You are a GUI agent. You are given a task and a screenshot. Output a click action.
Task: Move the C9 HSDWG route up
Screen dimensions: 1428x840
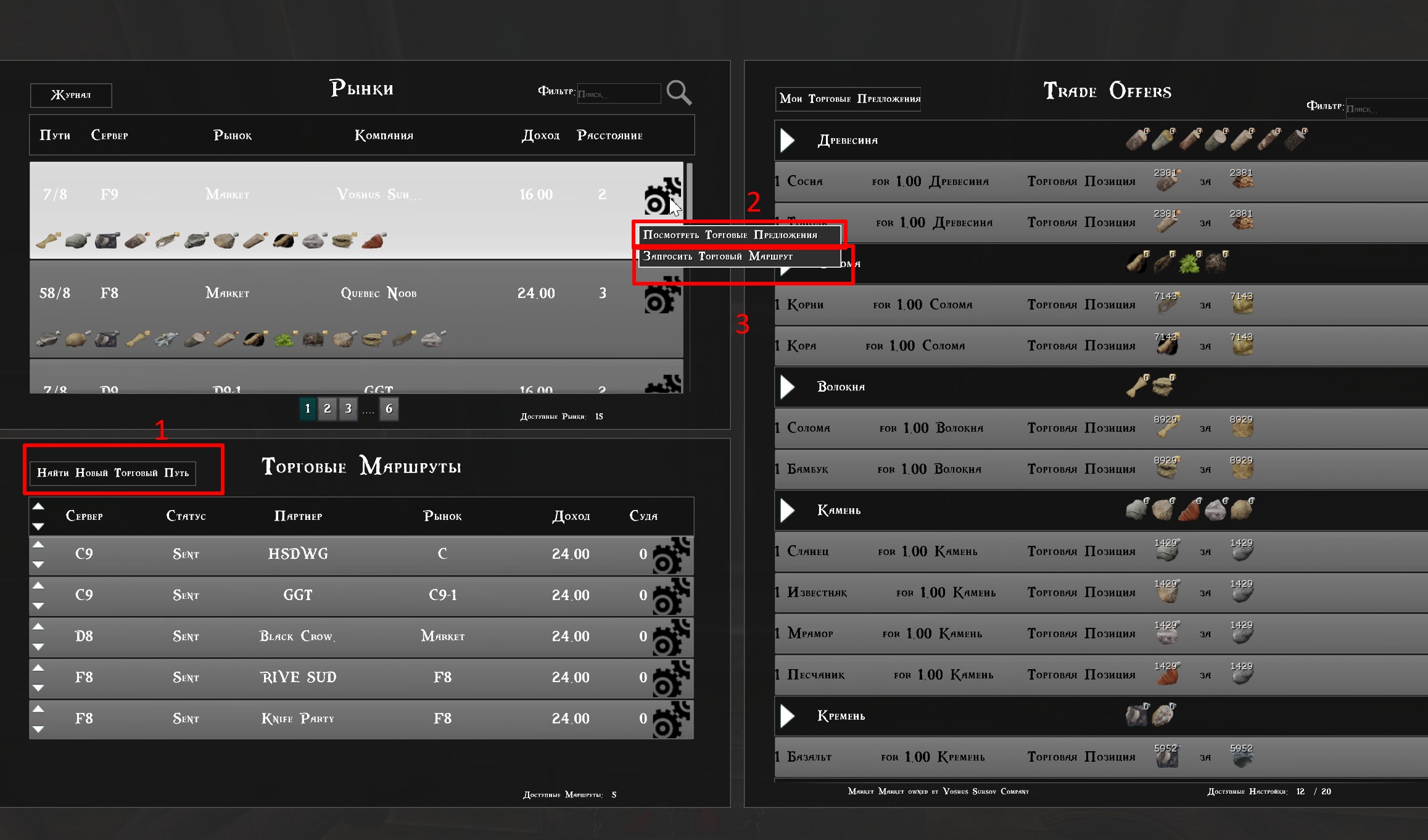[x=38, y=545]
